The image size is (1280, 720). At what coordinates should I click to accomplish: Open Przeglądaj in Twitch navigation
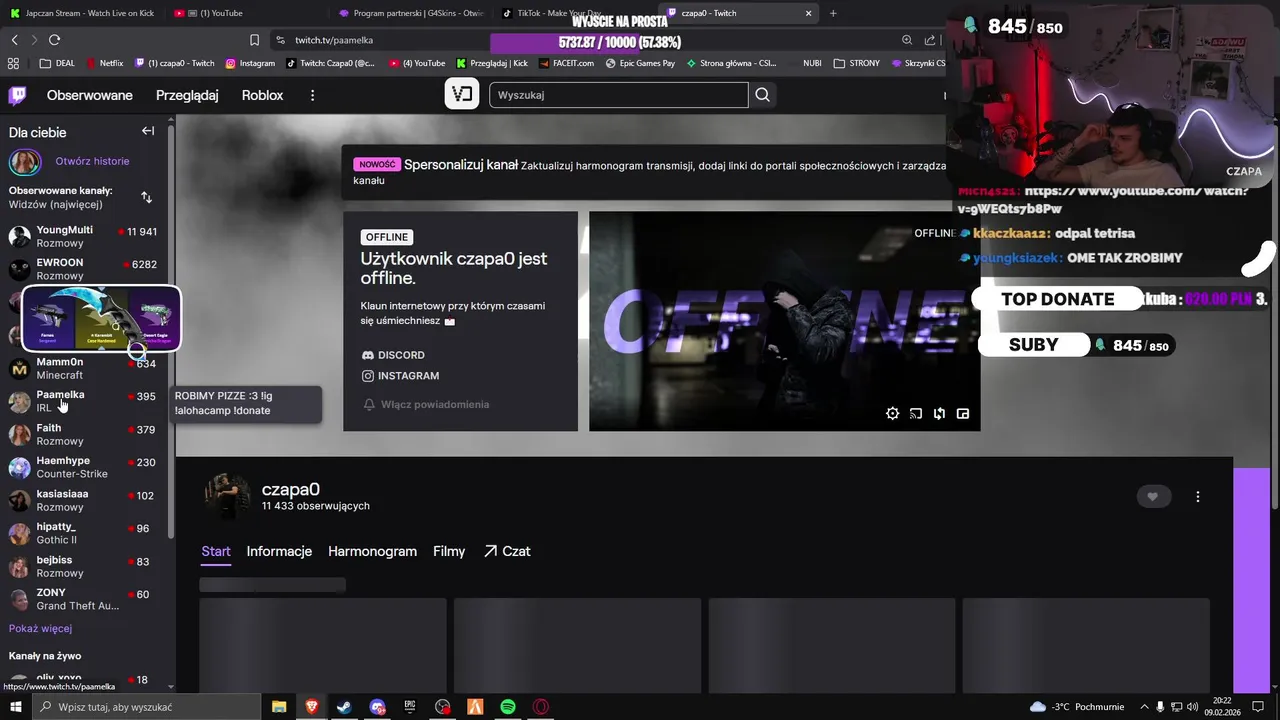[x=187, y=95]
